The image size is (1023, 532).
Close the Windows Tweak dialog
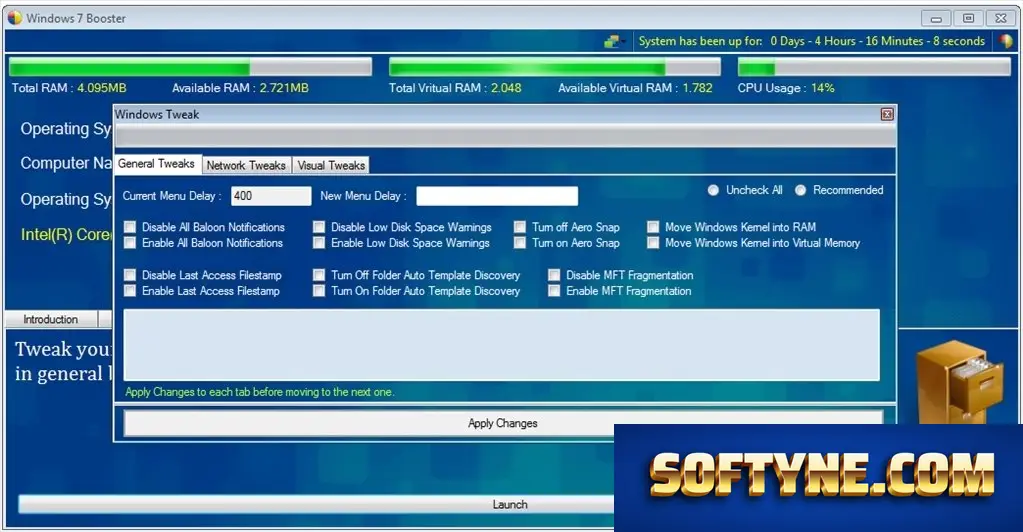tap(887, 114)
